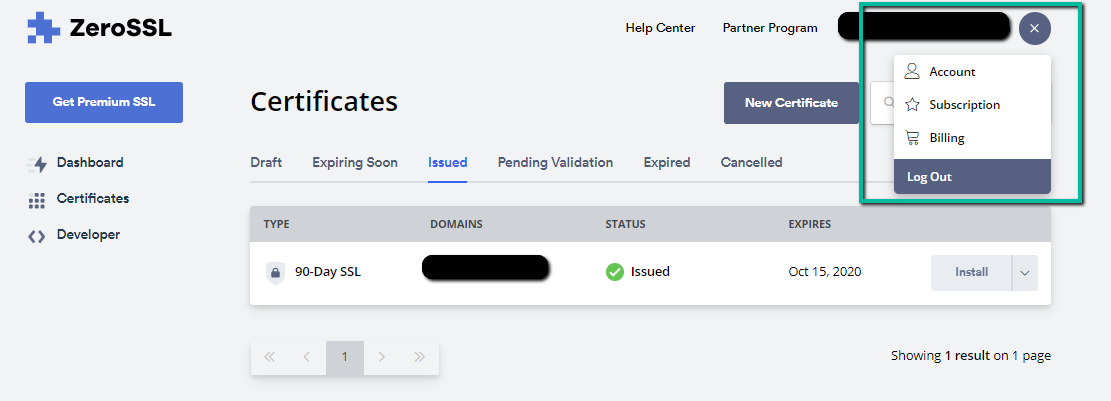Open the Help Center link

(660, 28)
